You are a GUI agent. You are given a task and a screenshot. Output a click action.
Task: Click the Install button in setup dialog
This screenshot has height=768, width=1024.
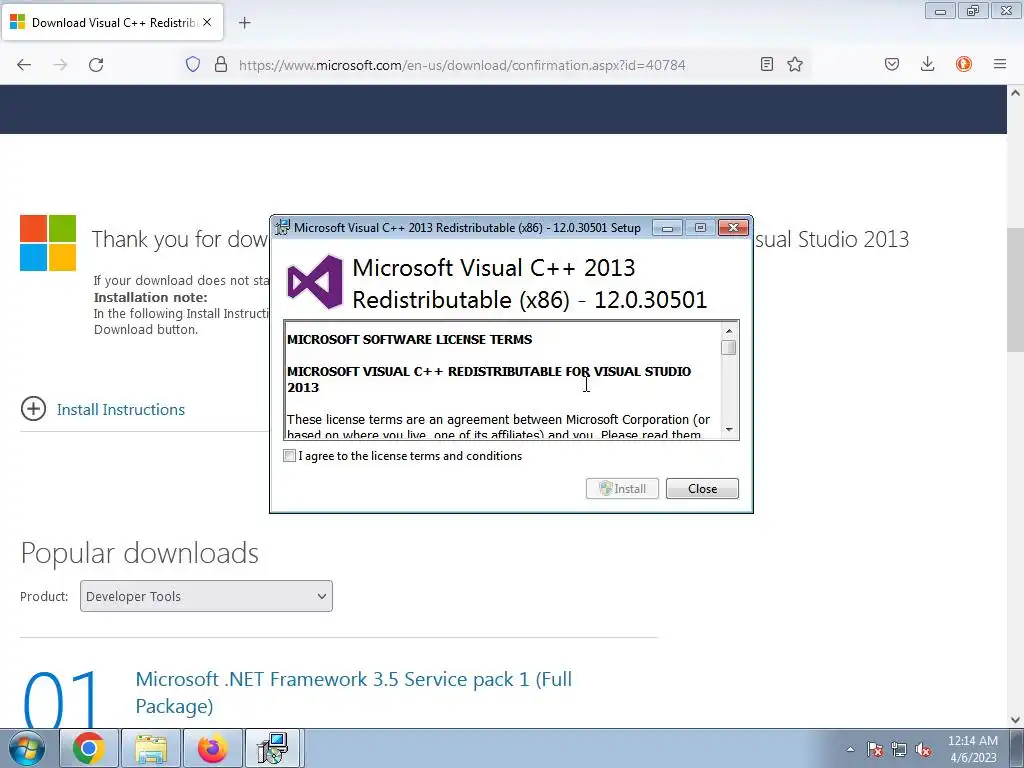click(622, 488)
